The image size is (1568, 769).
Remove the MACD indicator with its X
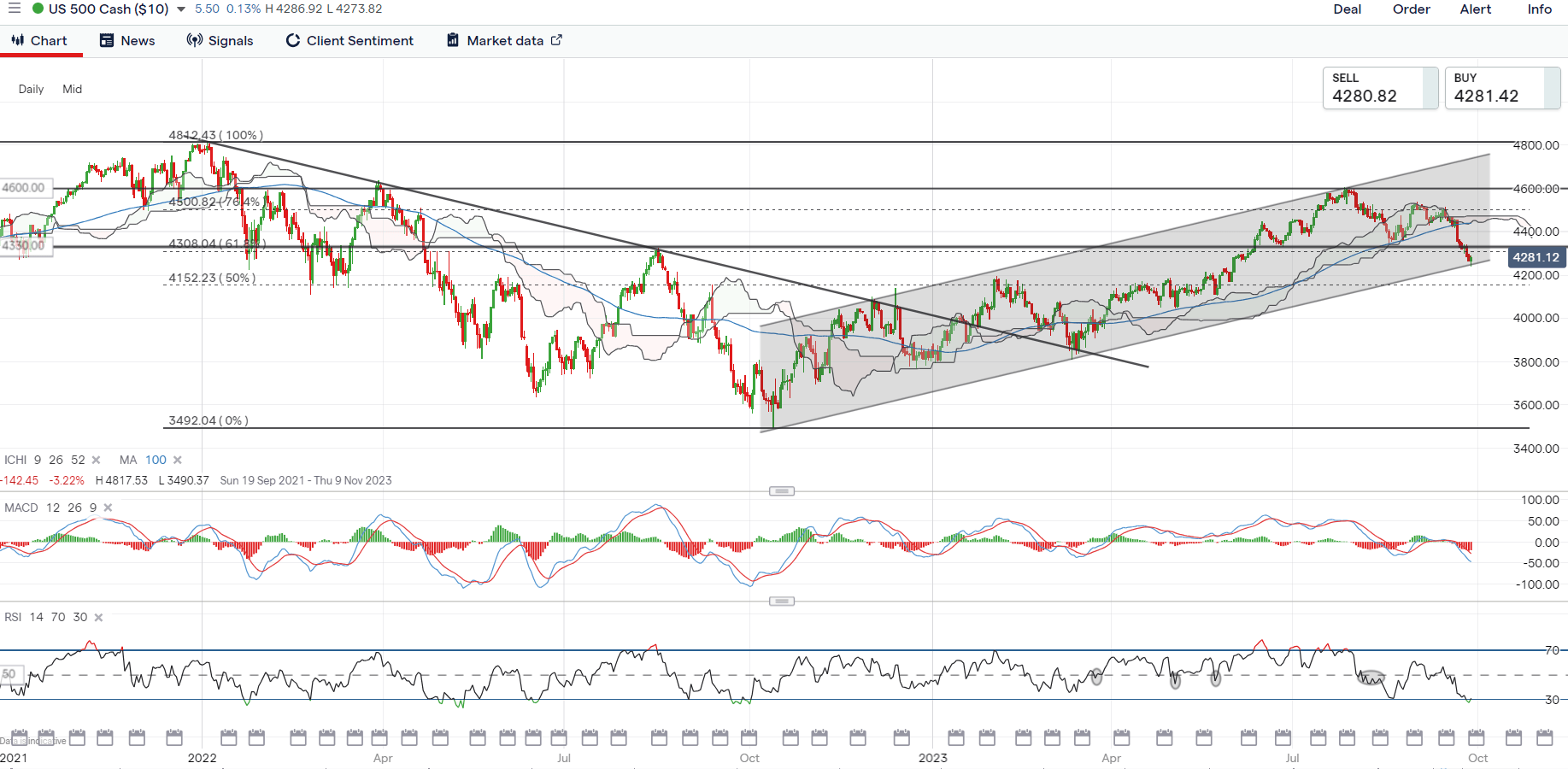pyautogui.click(x=108, y=508)
